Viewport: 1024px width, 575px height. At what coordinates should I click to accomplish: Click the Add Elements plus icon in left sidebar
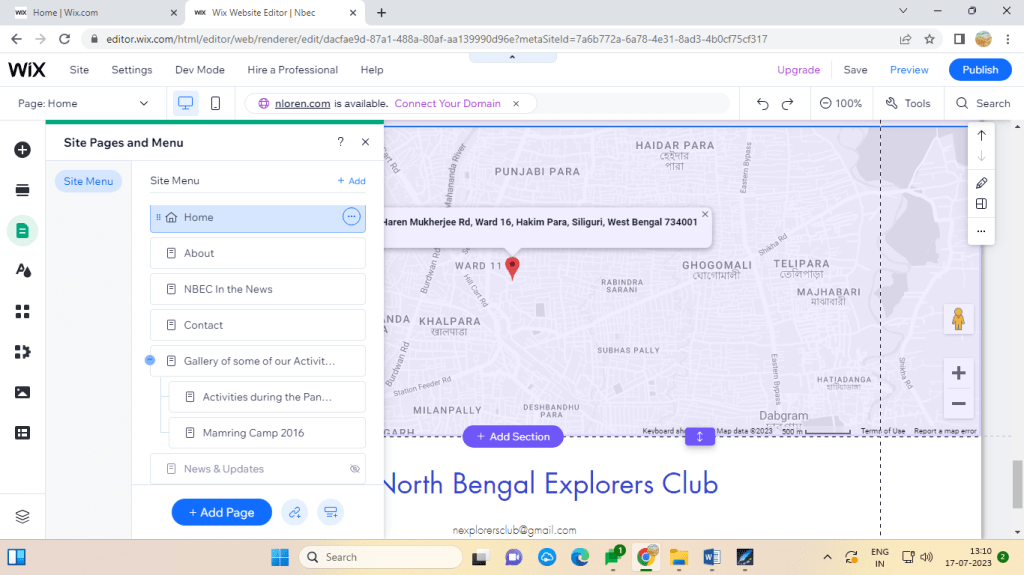pos(22,150)
